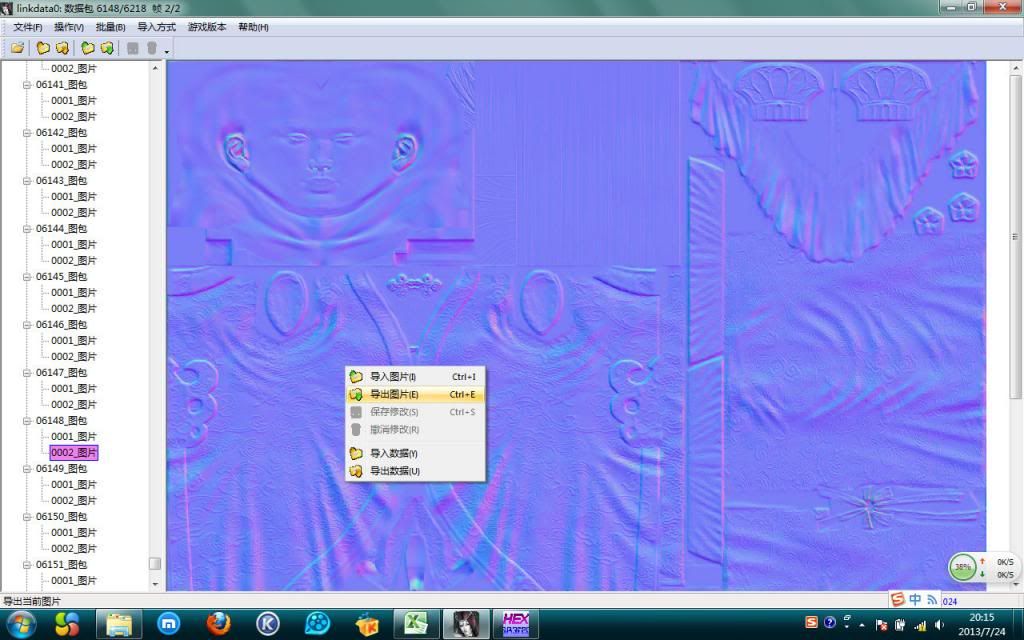Viewport: 1024px width, 640px height.
Task: Open the 游戏版本 menu
Action: [x=207, y=27]
